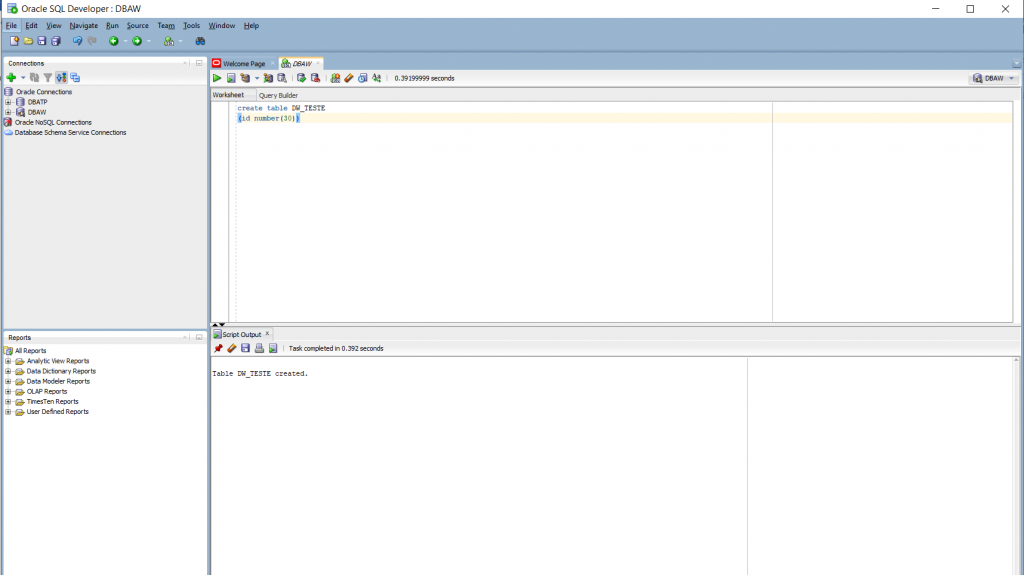Open SQL Worksheet connection dropdown in main toolbar
1024x575 pixels.
pos(181,41)
